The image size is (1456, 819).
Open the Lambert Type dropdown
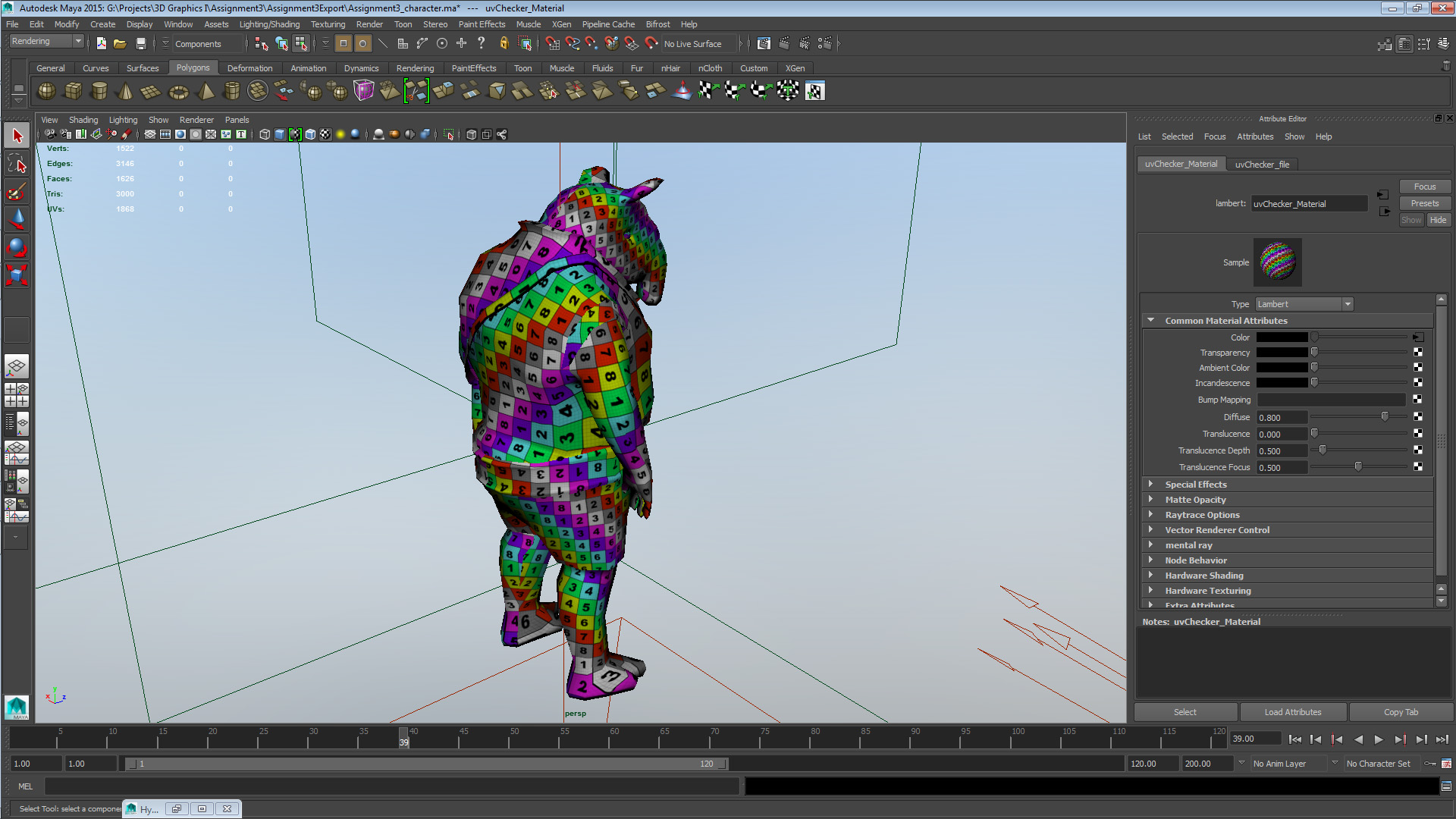coord(1348,303)
